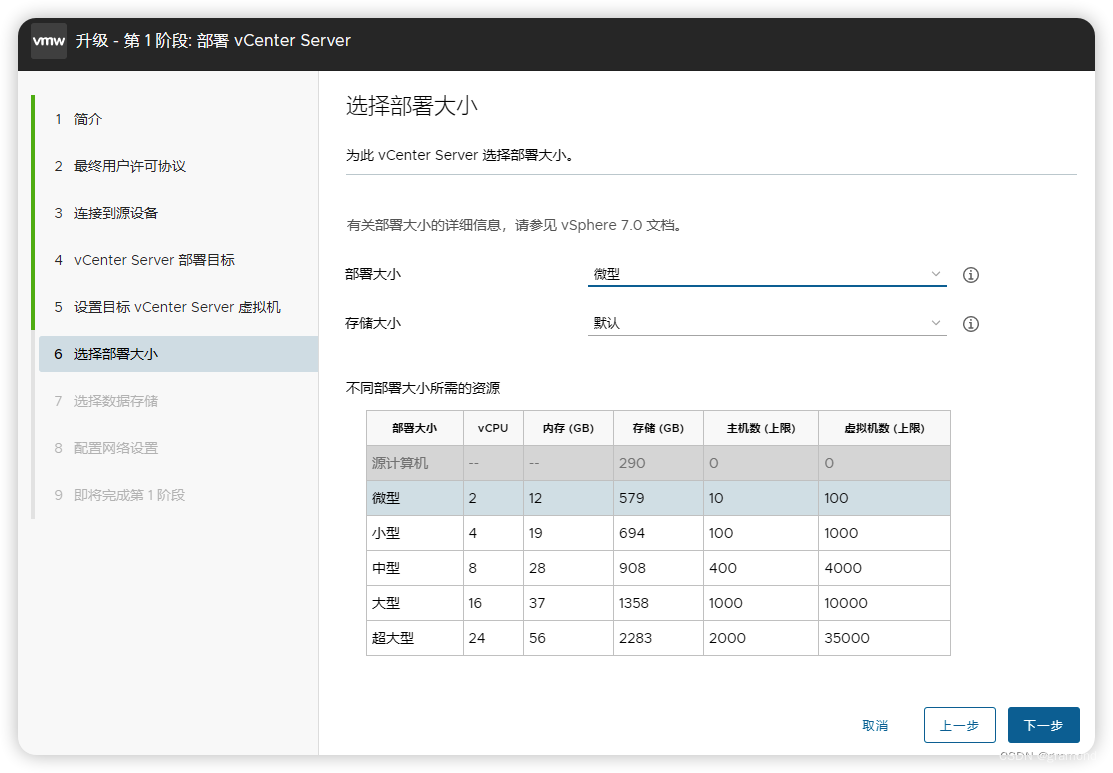
Task: Expand the 存储大小 dropdown showing 默认
Action: click(x=767, y=323)
